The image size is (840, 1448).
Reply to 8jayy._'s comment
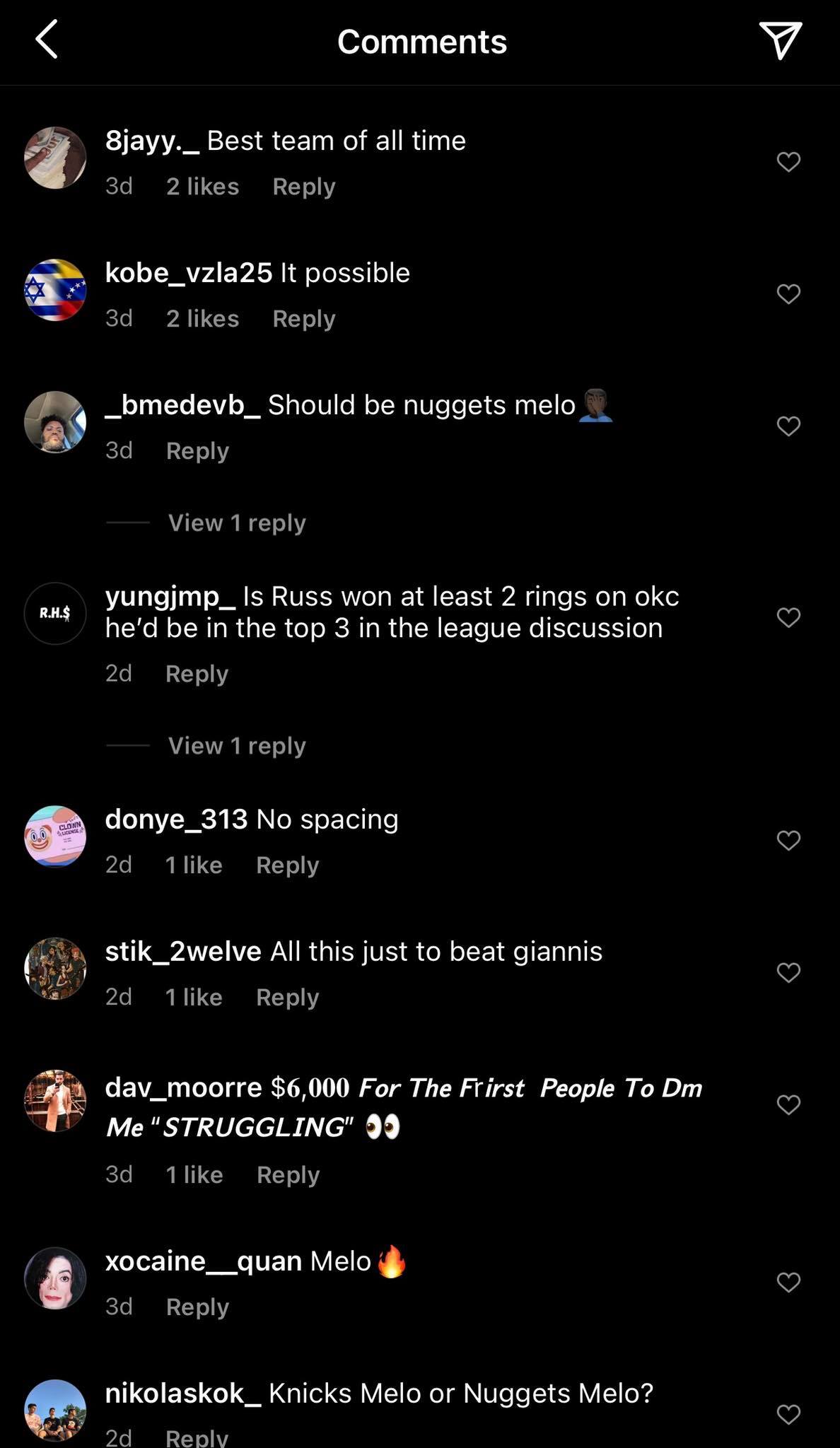point(304,187)
